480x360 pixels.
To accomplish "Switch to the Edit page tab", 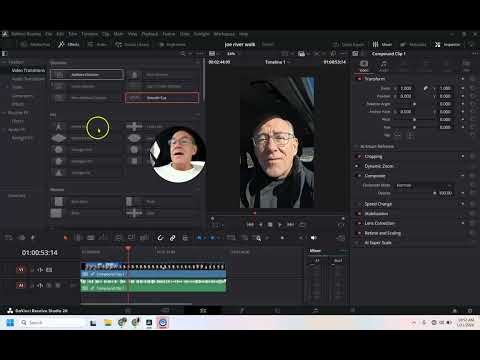I will (203, 311).
